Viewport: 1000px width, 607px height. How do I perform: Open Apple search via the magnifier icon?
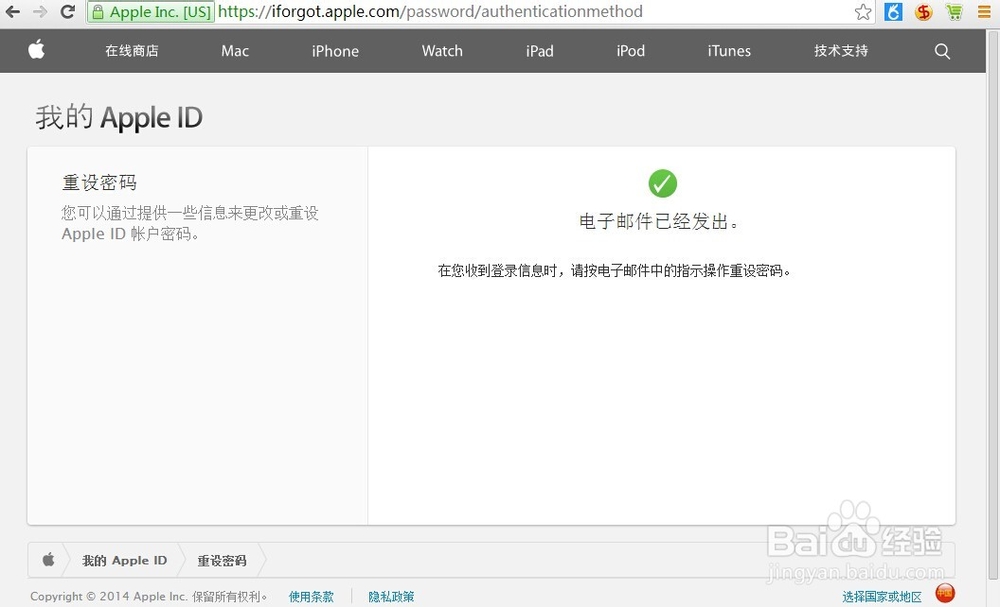941,51
